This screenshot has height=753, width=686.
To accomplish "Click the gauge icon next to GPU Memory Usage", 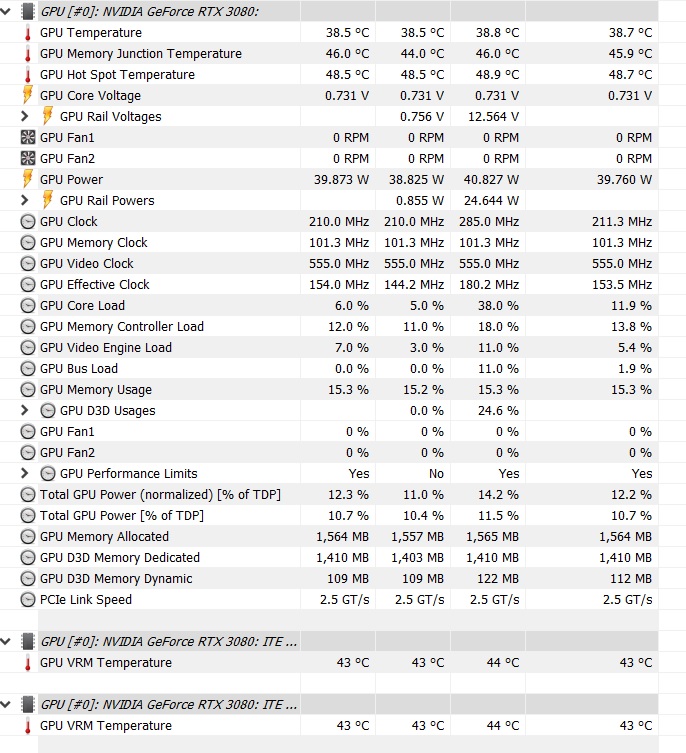I will pos(27,390).
